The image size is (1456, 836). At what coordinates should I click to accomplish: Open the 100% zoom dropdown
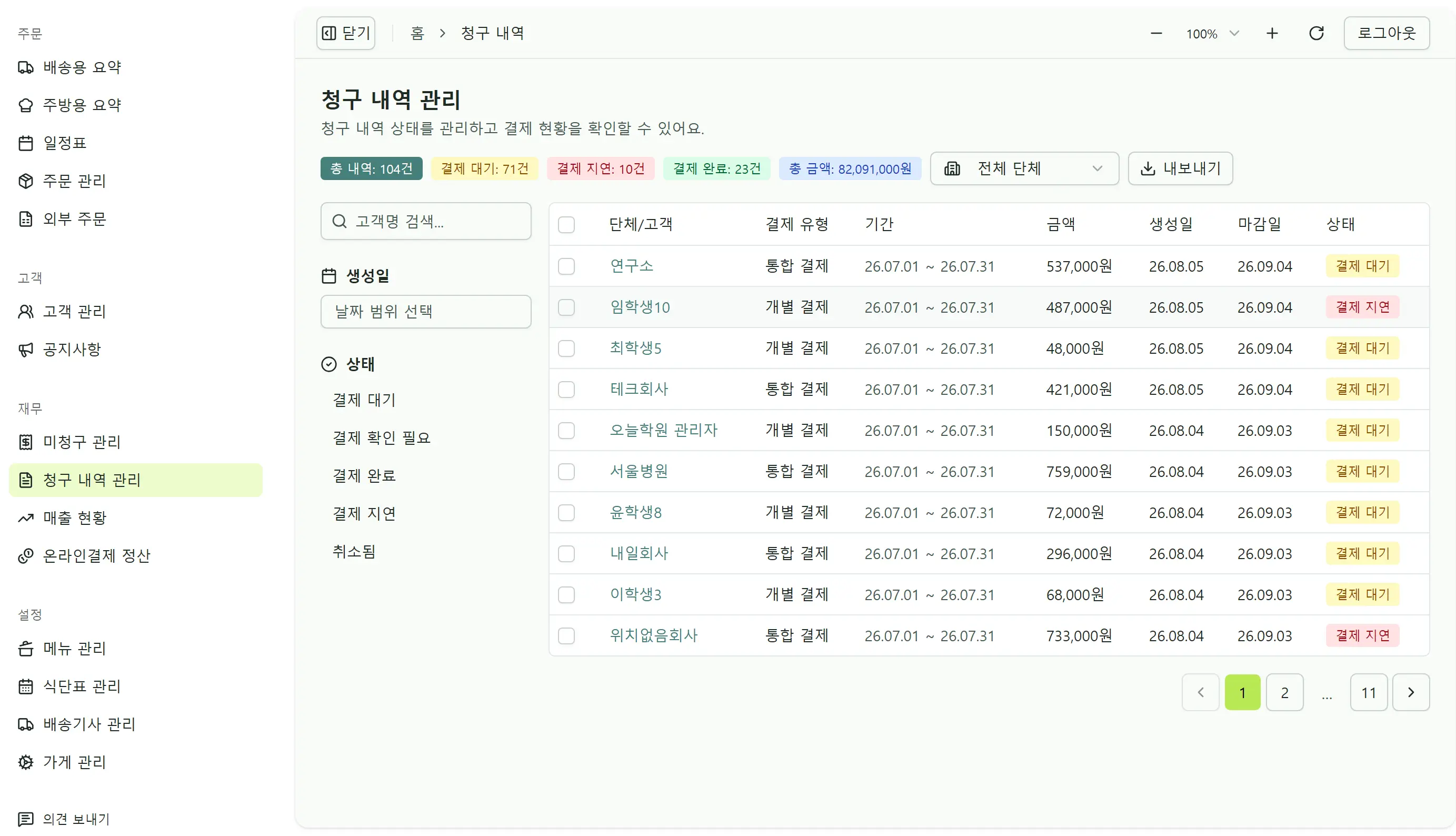click(x=1213, y=33)
